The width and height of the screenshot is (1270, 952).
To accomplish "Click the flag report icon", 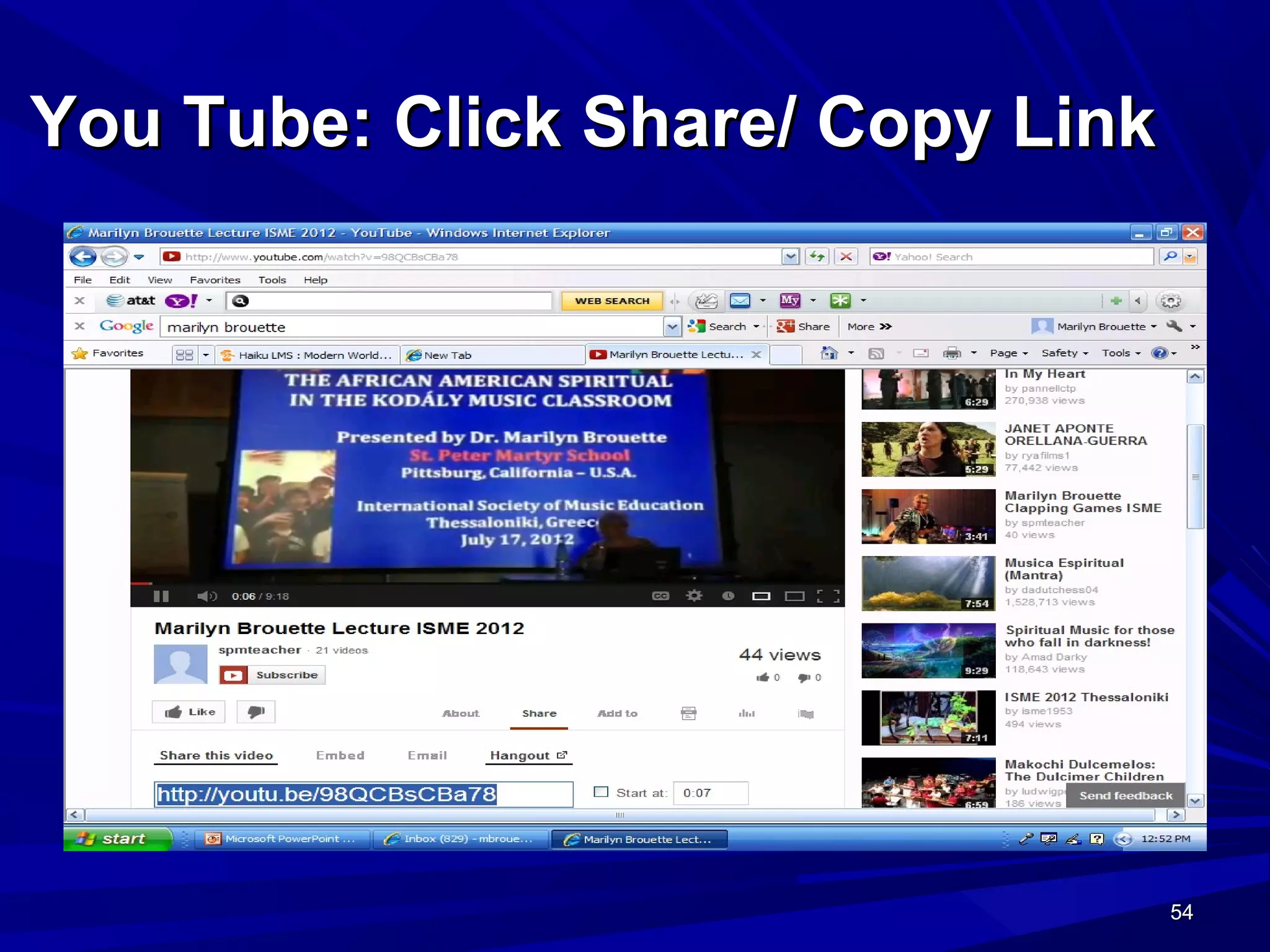I will [x=806, y=714].
